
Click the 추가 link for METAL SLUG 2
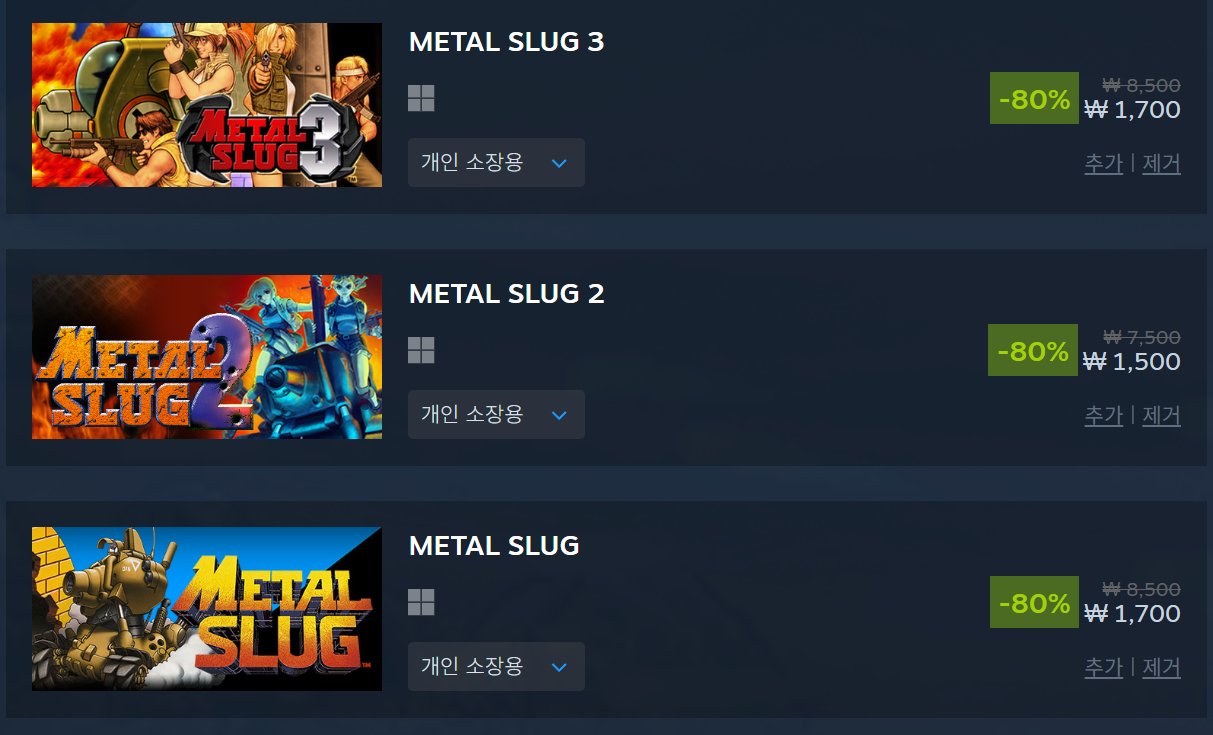1104,415
